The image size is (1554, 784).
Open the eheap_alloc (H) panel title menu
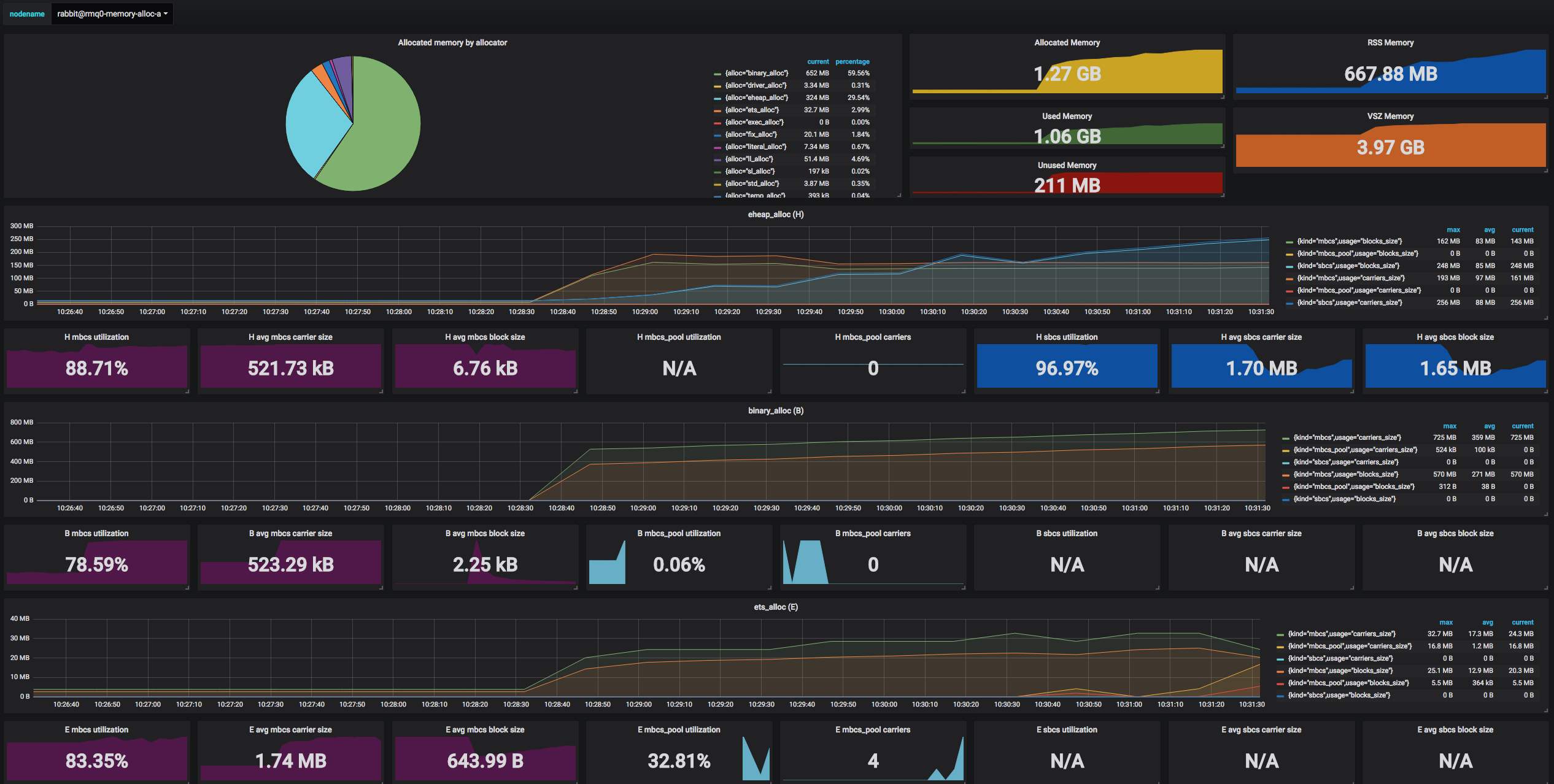775,214
